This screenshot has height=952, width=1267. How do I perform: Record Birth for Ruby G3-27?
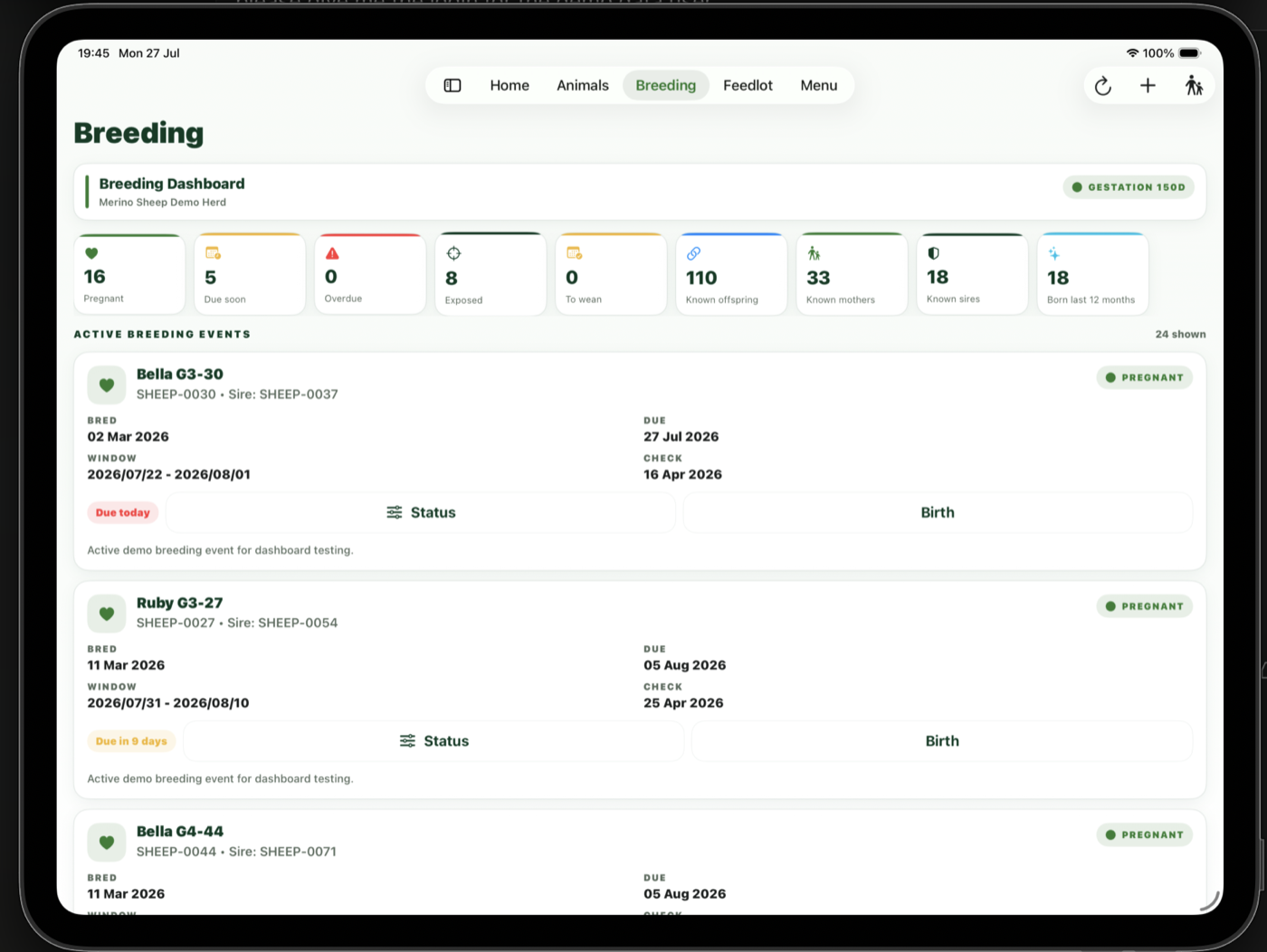(x=942, y=741)
